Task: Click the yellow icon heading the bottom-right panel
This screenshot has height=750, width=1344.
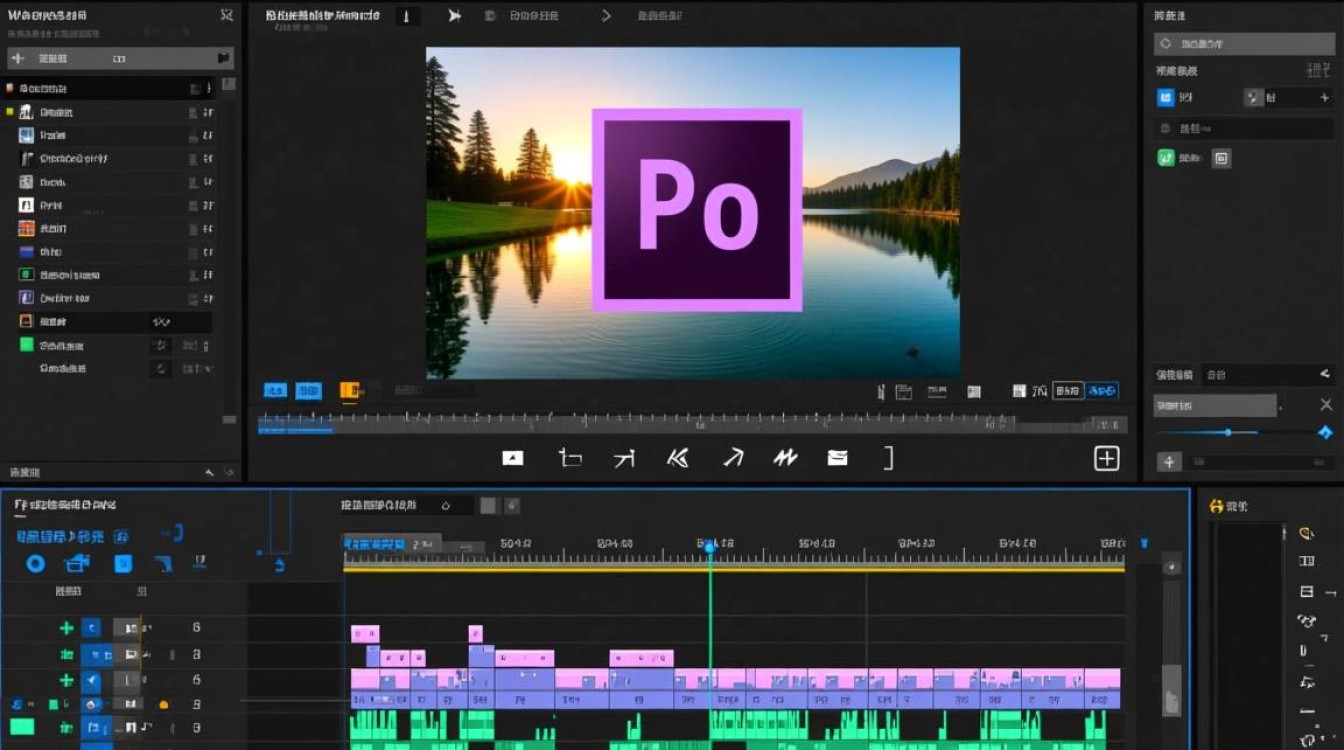Action: (x=1216, y=507)
